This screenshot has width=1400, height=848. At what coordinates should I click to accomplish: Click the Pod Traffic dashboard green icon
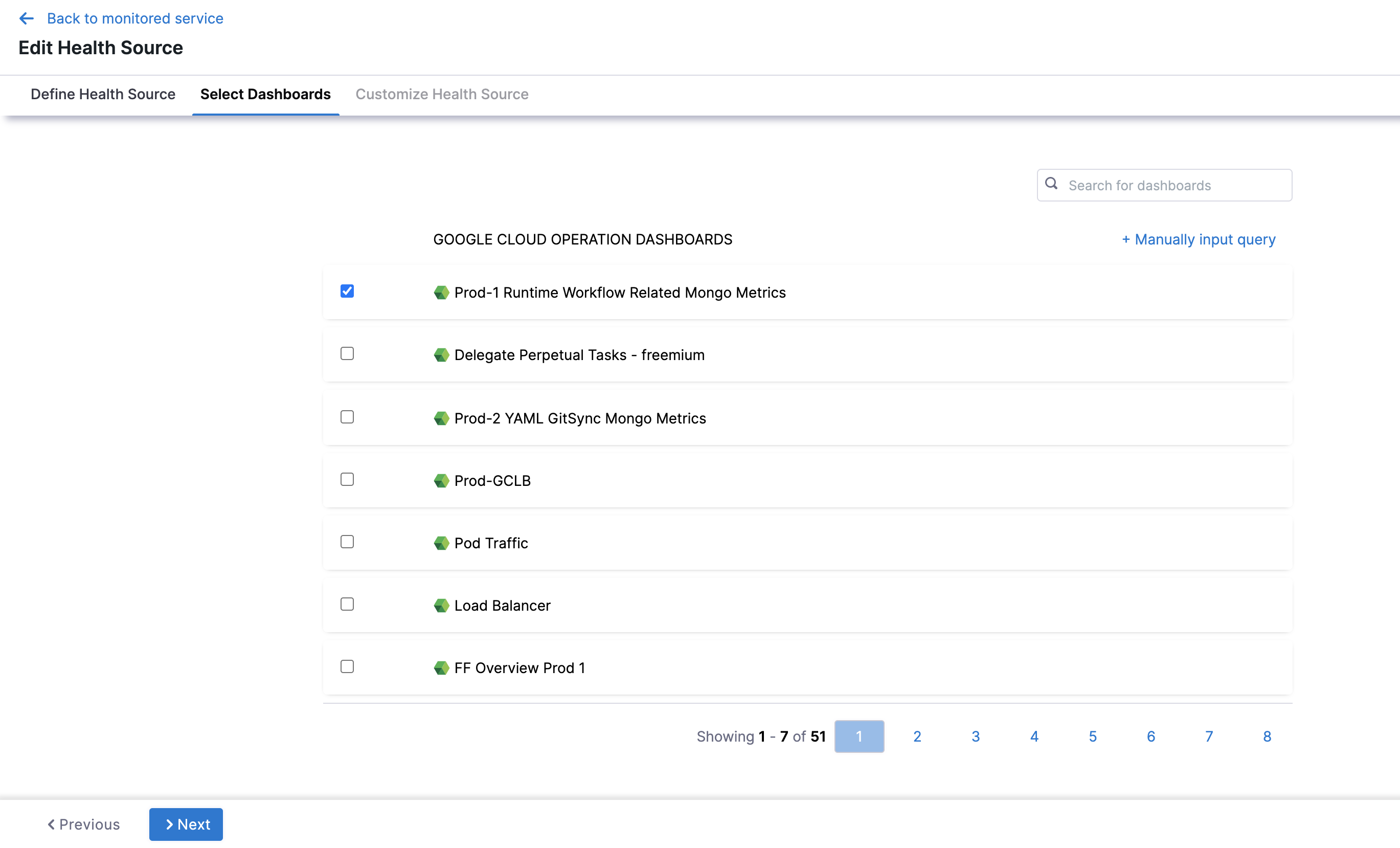441,543
